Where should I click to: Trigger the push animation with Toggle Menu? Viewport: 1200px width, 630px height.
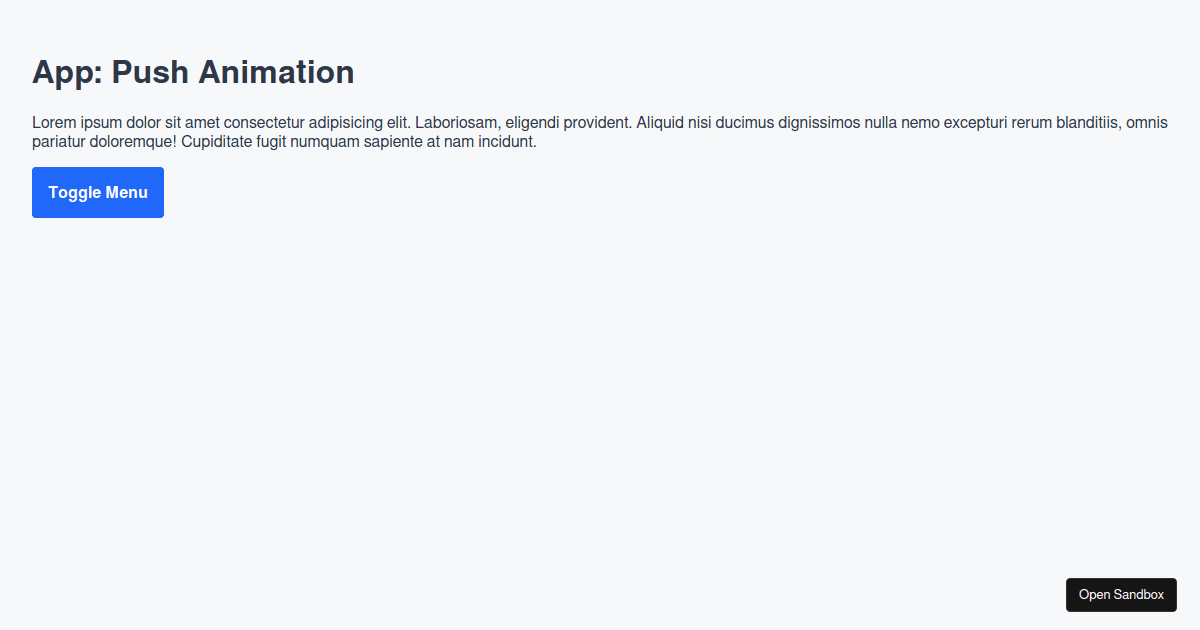pos(97,192)
